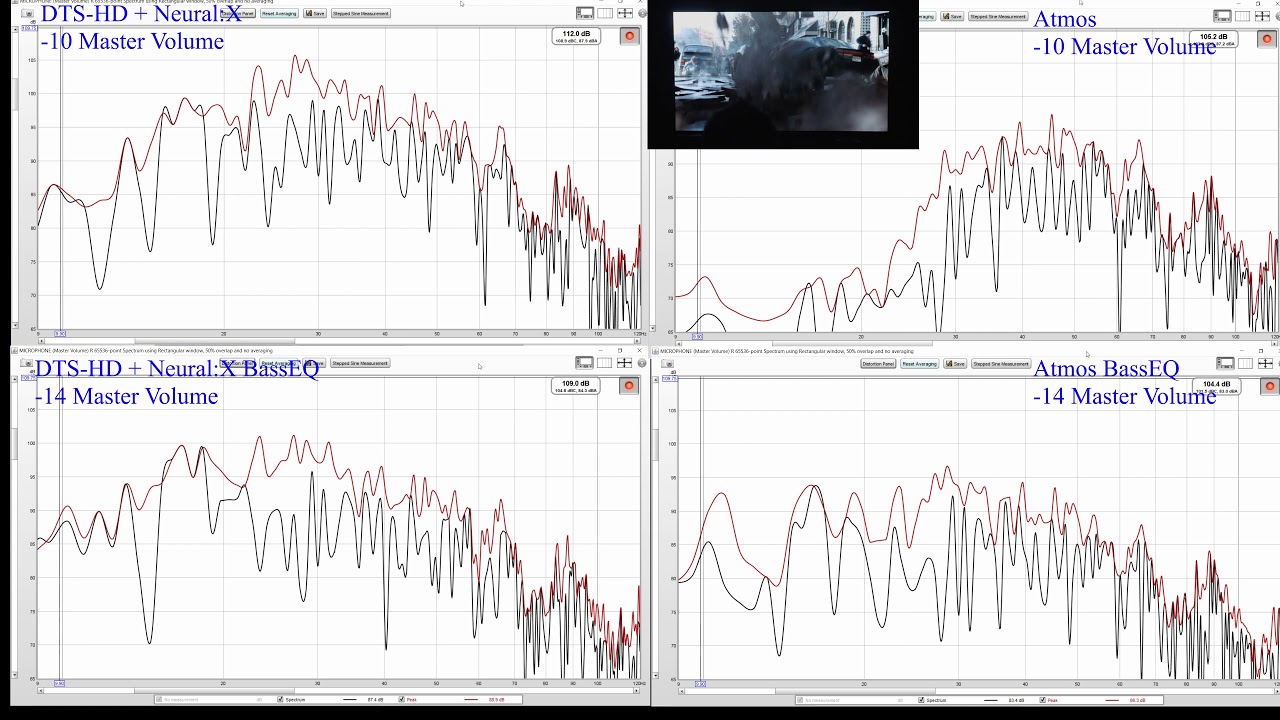Click record button in Atmos -10 window
Viewport: 1280px width, 720px height.
pos(1267,39)
